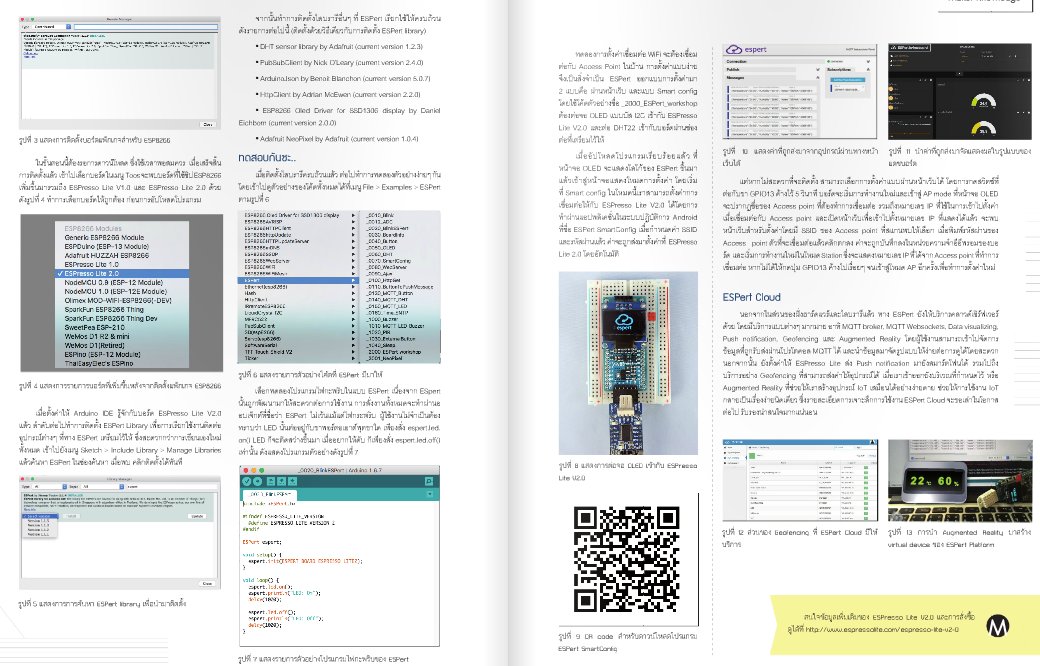Open highlighted ESPert entry in examples menu

point(298,280)
